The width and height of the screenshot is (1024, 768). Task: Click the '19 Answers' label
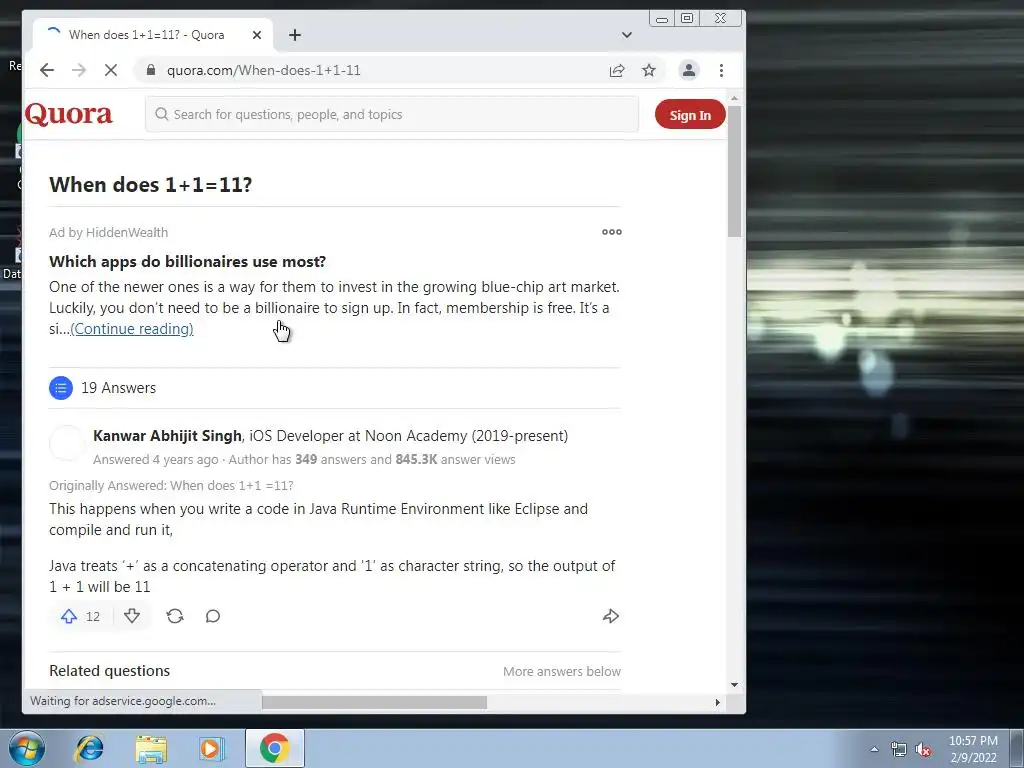tap(118, 388)
